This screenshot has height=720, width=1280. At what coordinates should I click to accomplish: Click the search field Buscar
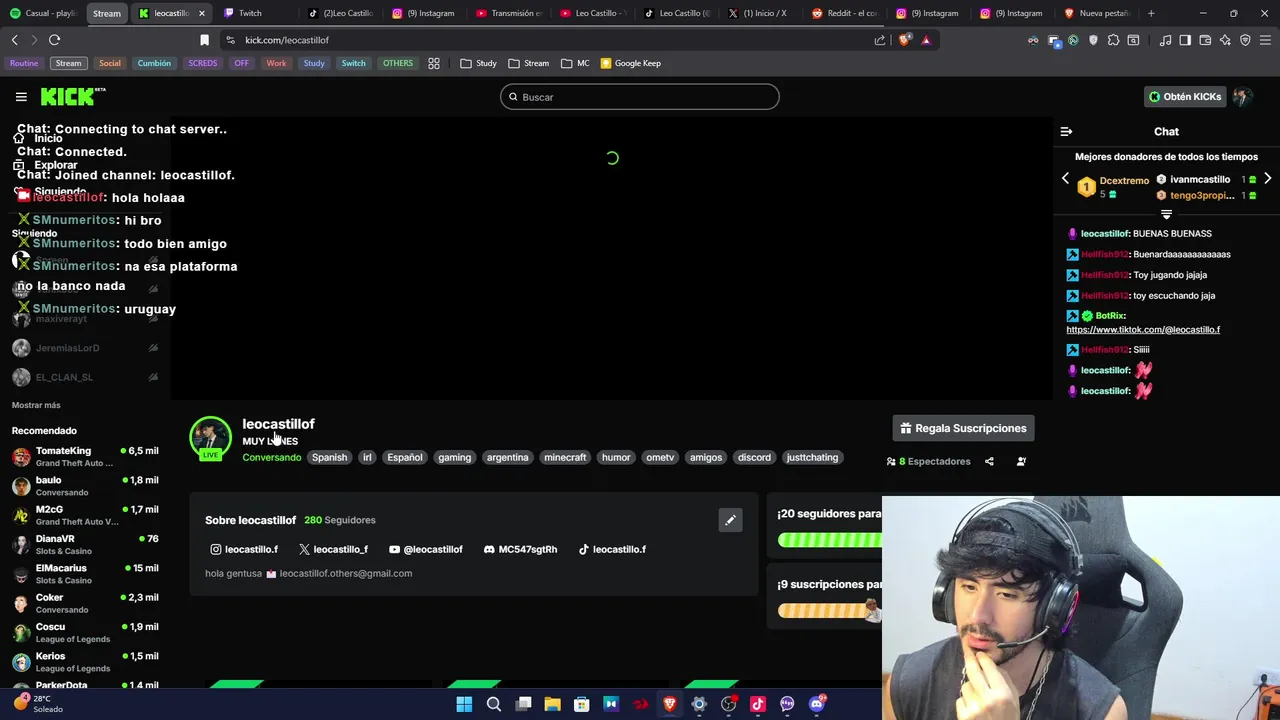click(x=640, y=97)
